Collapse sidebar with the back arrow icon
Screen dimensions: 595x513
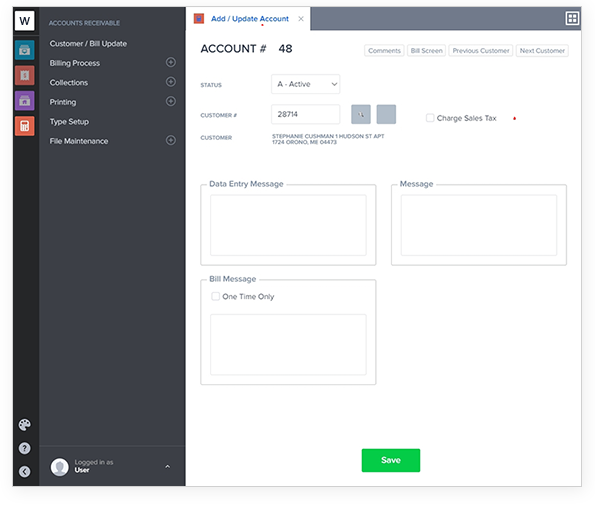coord(25,472)
